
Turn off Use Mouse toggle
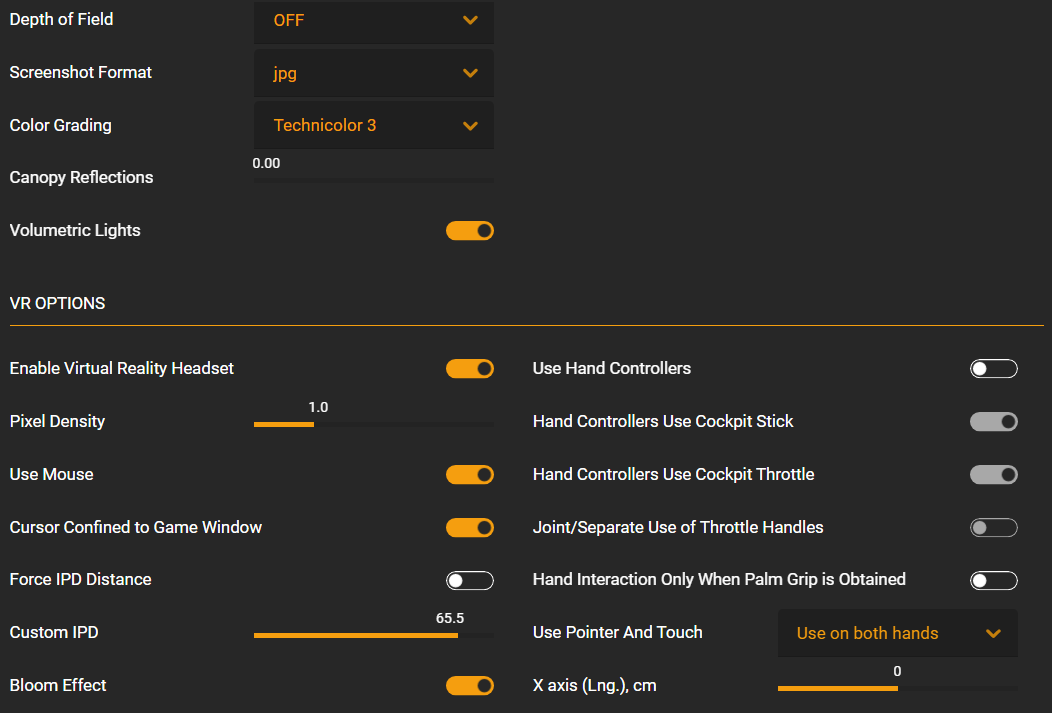point(470,474)
